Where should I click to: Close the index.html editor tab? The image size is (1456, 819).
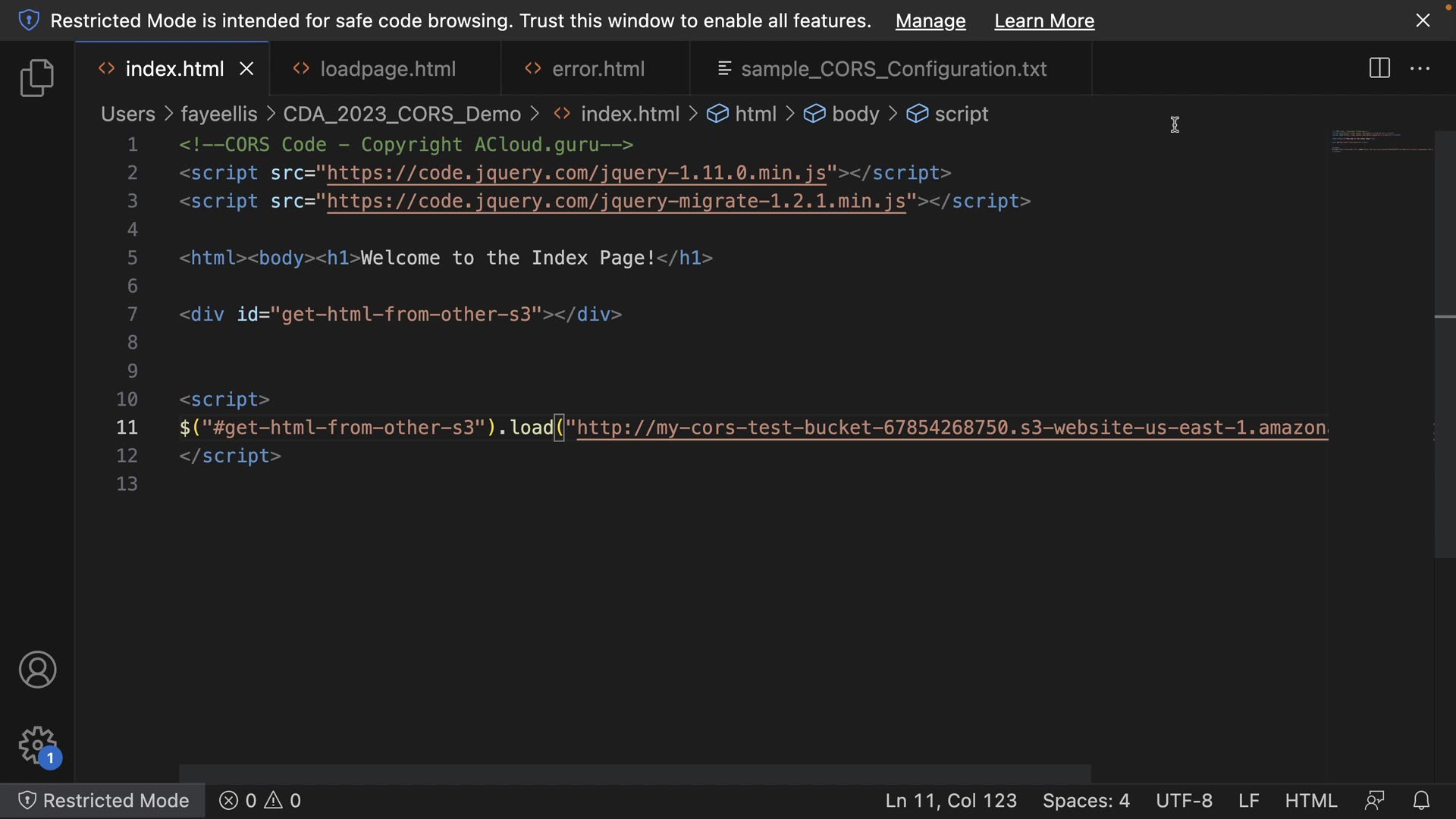click(246, 69)
